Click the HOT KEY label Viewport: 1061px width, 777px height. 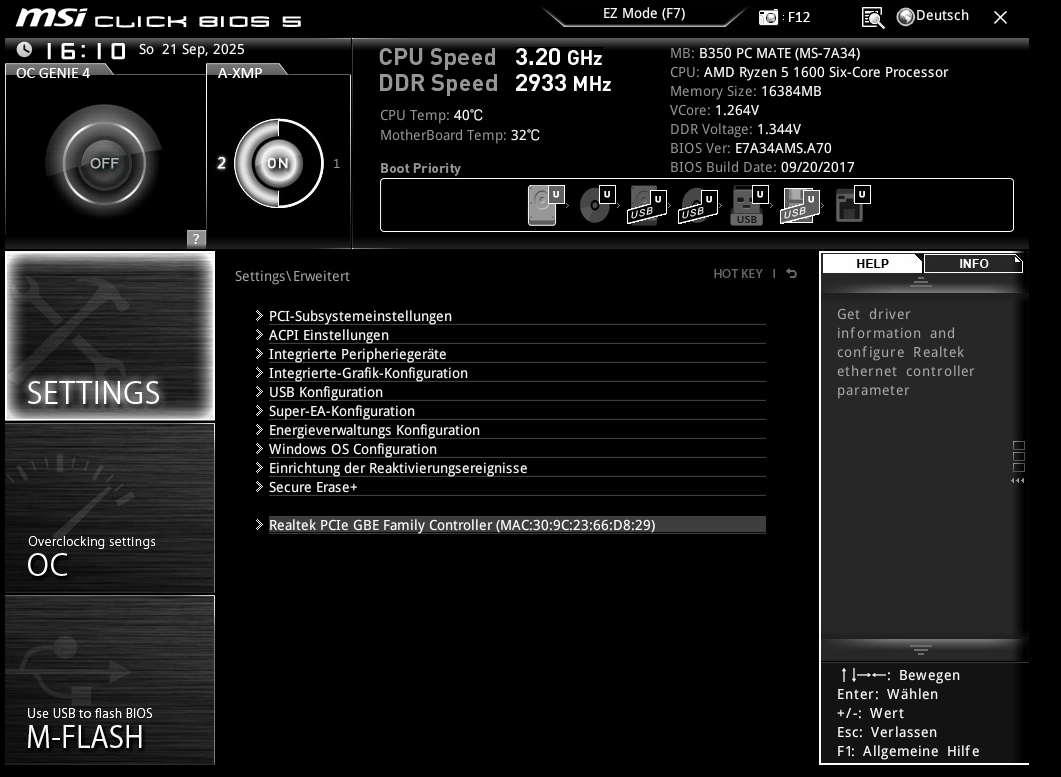[x=738, y=273]
